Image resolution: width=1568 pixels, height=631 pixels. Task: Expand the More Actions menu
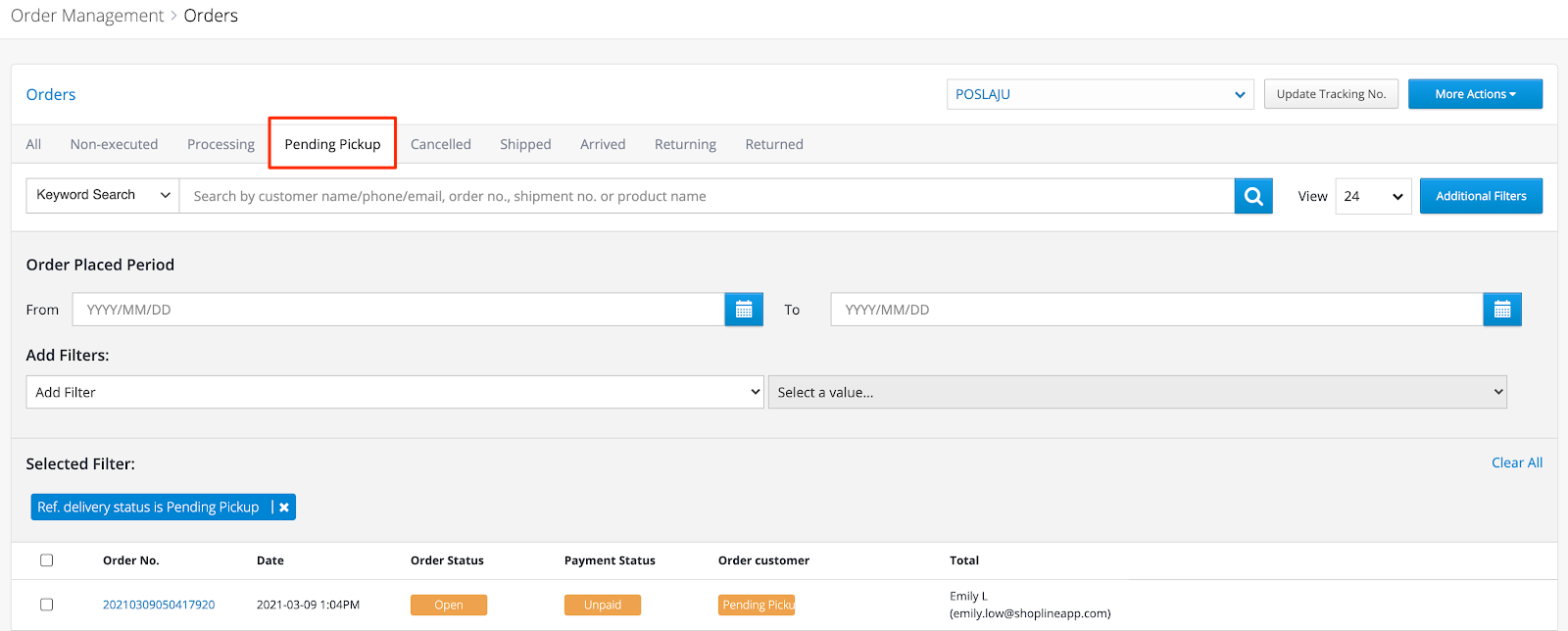click(x=1475, y=94)
